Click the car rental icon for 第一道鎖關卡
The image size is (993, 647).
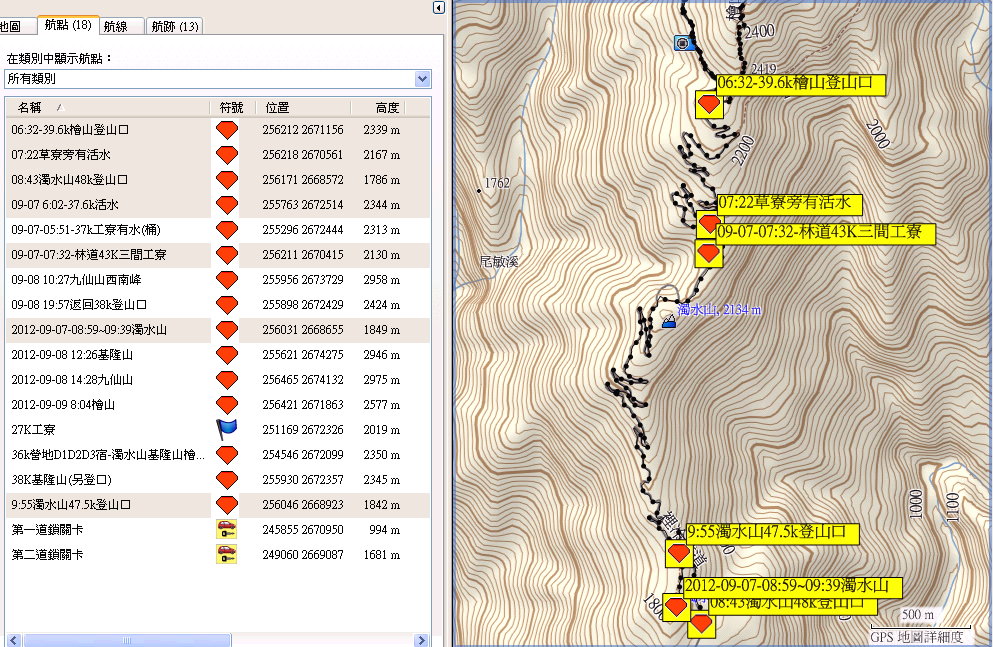click(x=227, y=530)
